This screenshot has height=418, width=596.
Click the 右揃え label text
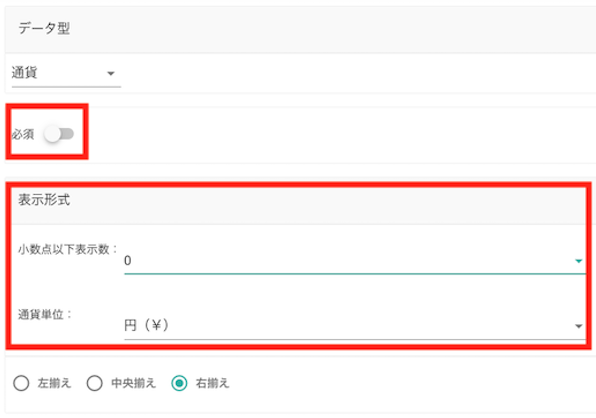click(x=212, y=383)
